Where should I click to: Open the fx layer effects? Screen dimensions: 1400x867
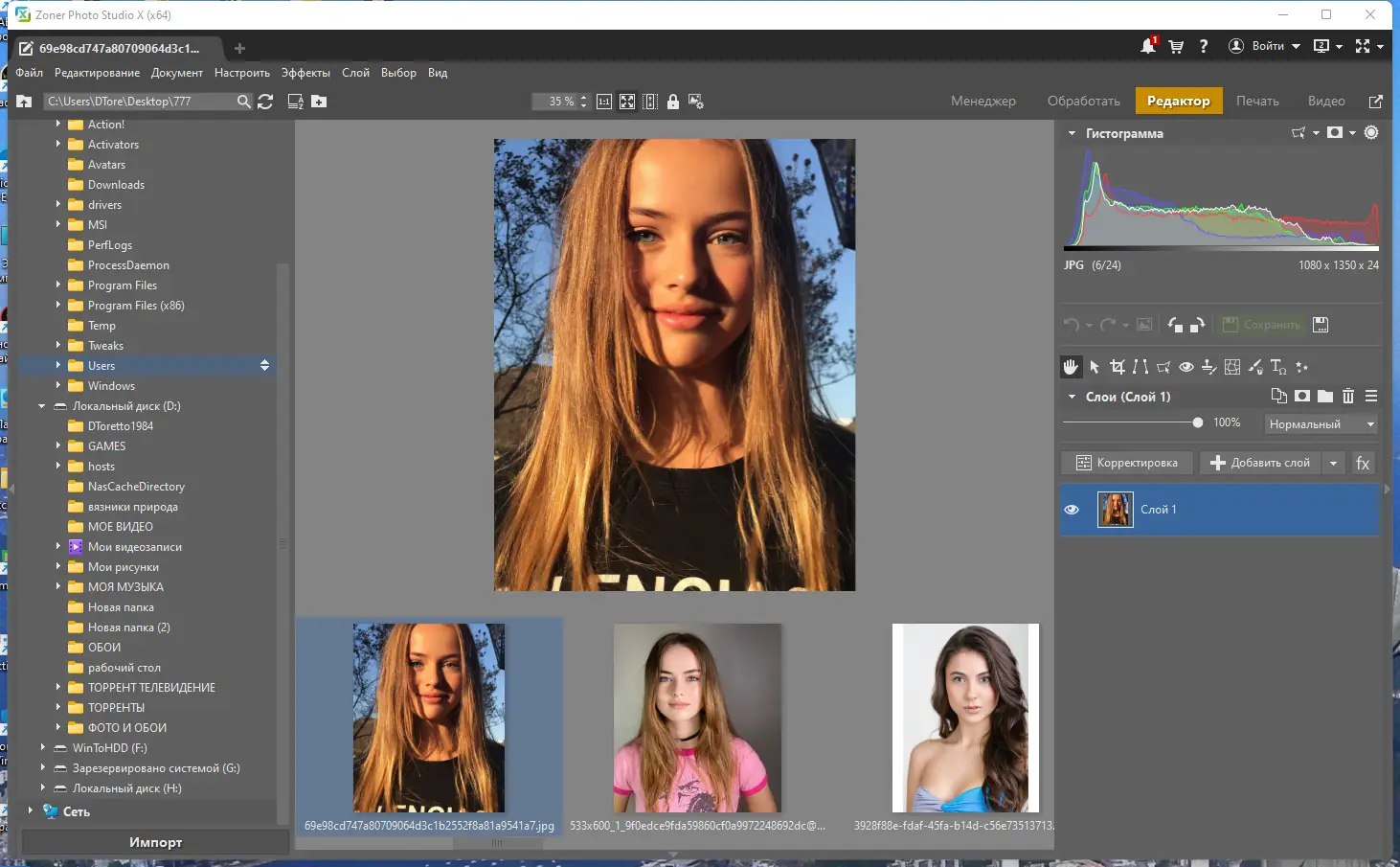tap(1363, 463)
